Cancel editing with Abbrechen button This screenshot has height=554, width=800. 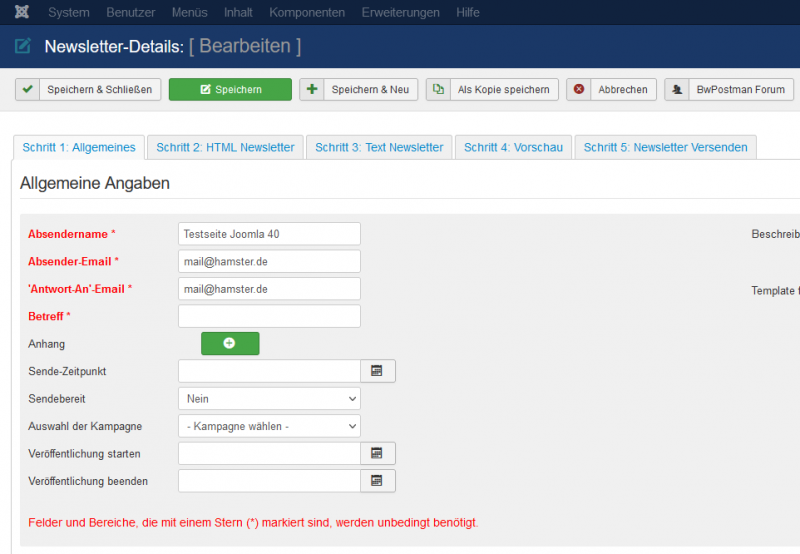pyautogui.click(x=611, y=90)
